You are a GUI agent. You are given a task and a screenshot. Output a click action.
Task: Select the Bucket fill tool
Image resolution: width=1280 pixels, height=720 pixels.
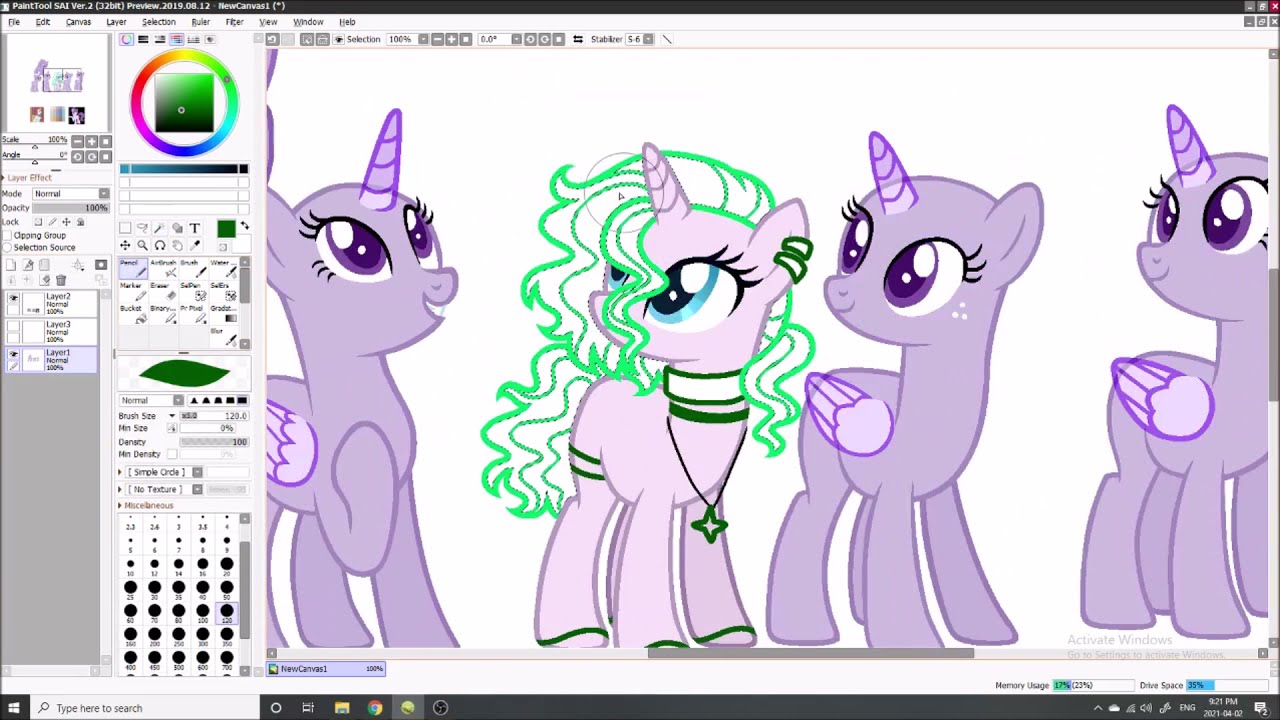pos(133,315)
